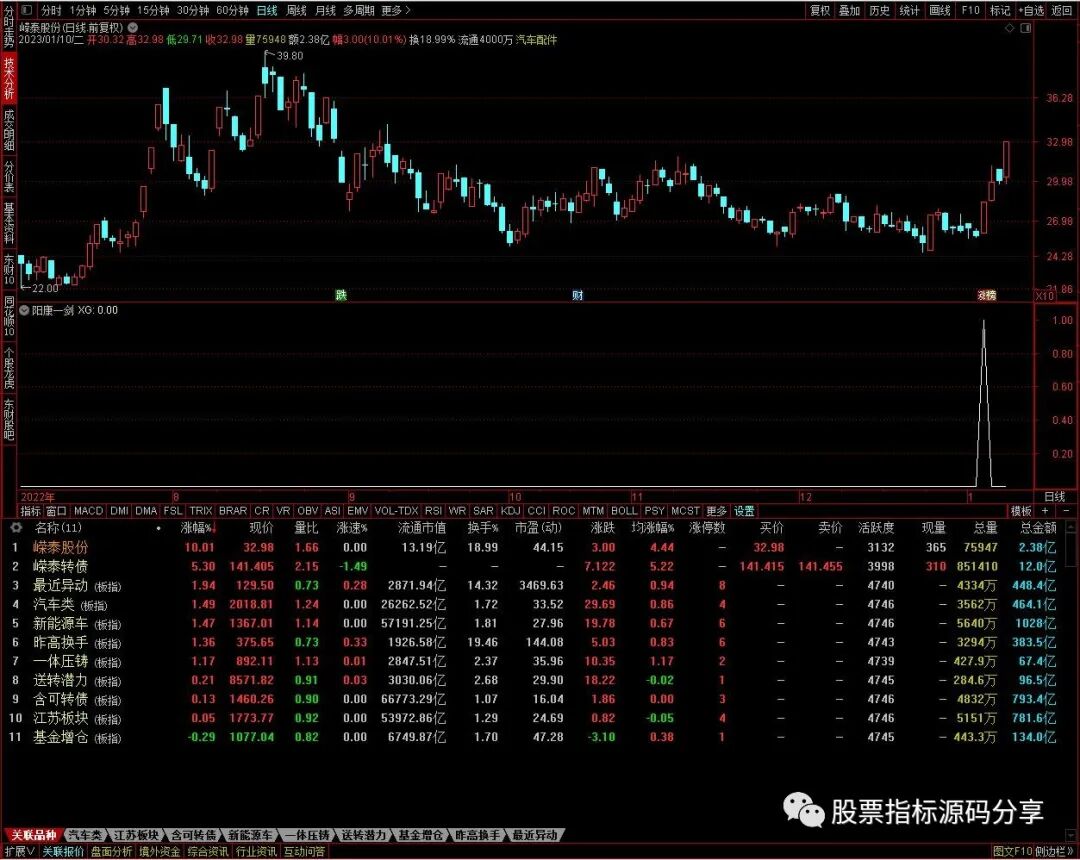This screenshot has width=1080, height=860.
Task: Select the MACD indicator
Action: 88,511
